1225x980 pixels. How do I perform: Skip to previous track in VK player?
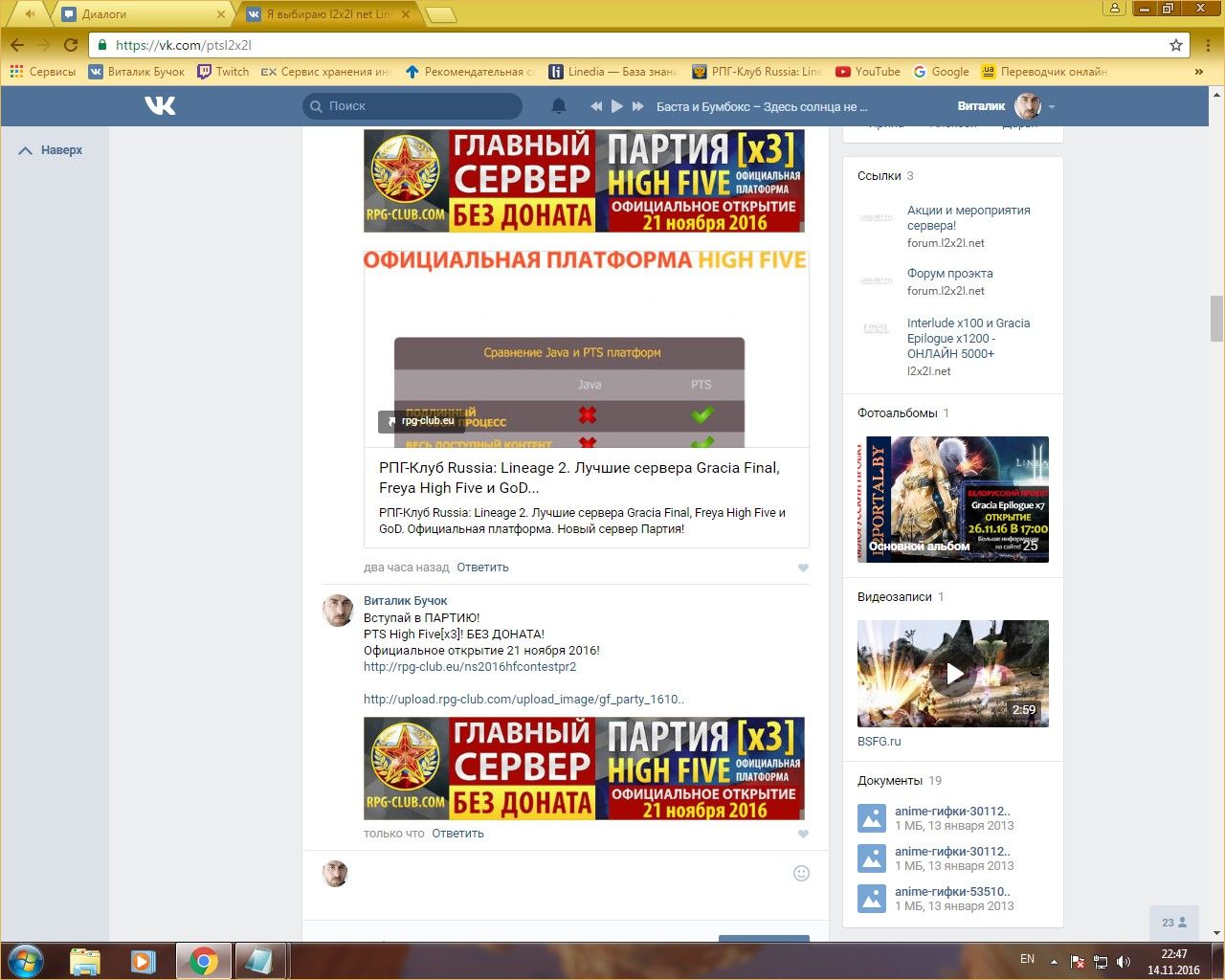point(596,106)
